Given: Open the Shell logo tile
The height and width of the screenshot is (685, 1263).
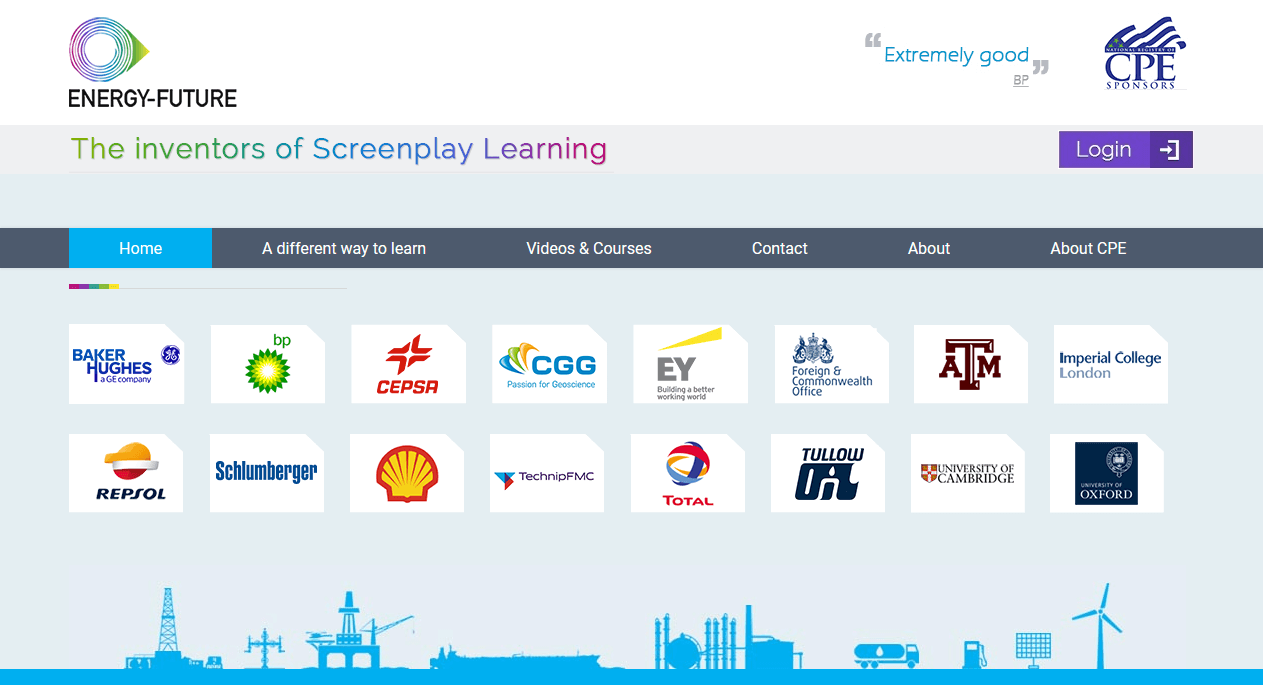Looking at the screenshot, I should 407,473.
